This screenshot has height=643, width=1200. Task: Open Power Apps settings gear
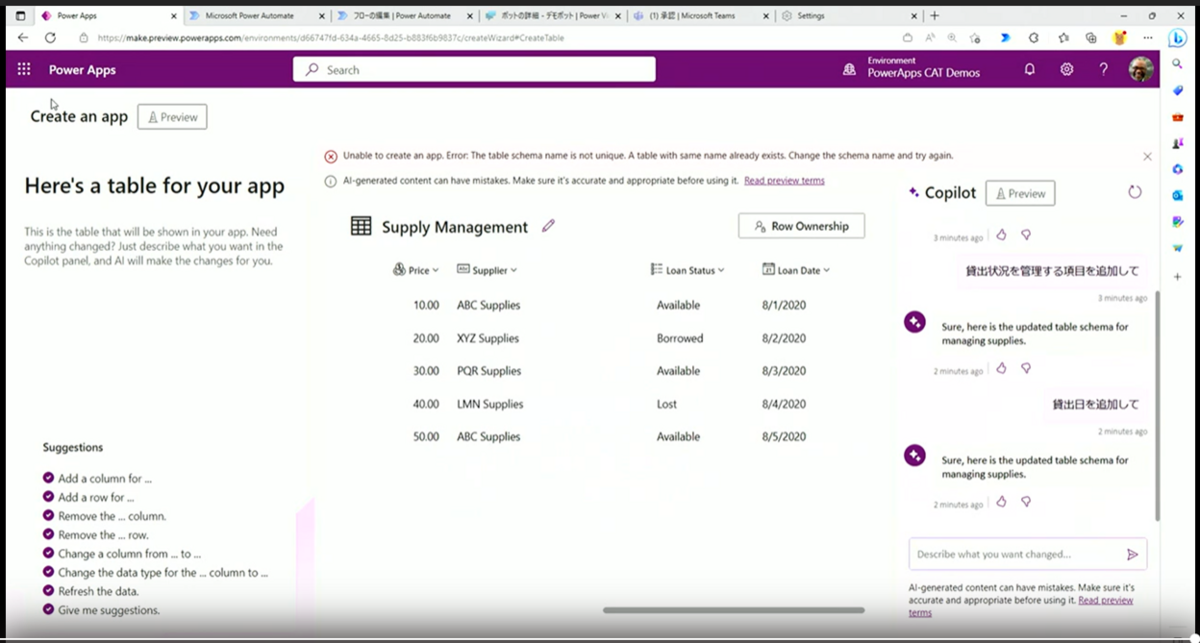pos(1067,70)
